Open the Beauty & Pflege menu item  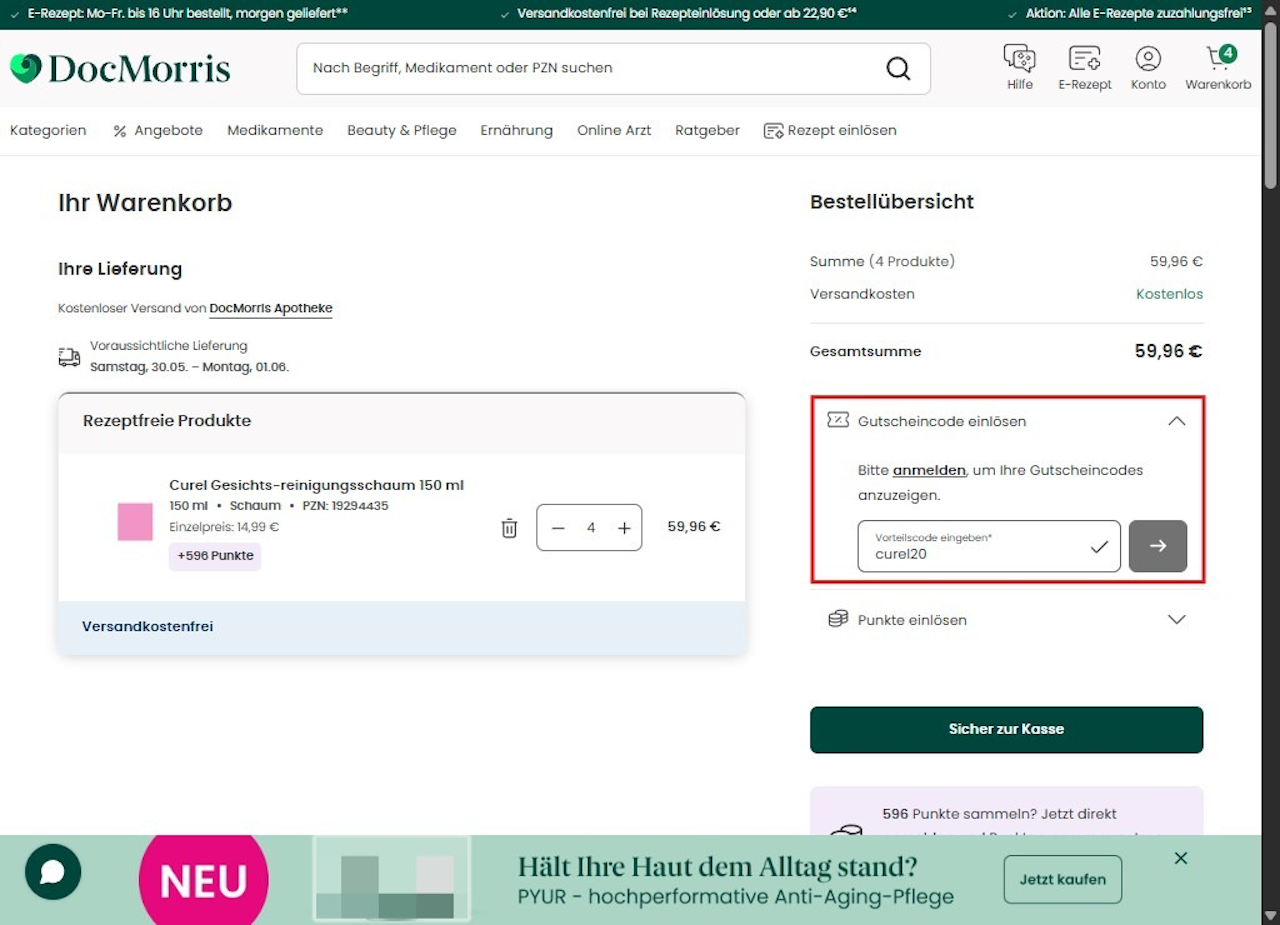pyautogui.click(x=402, y=130)
